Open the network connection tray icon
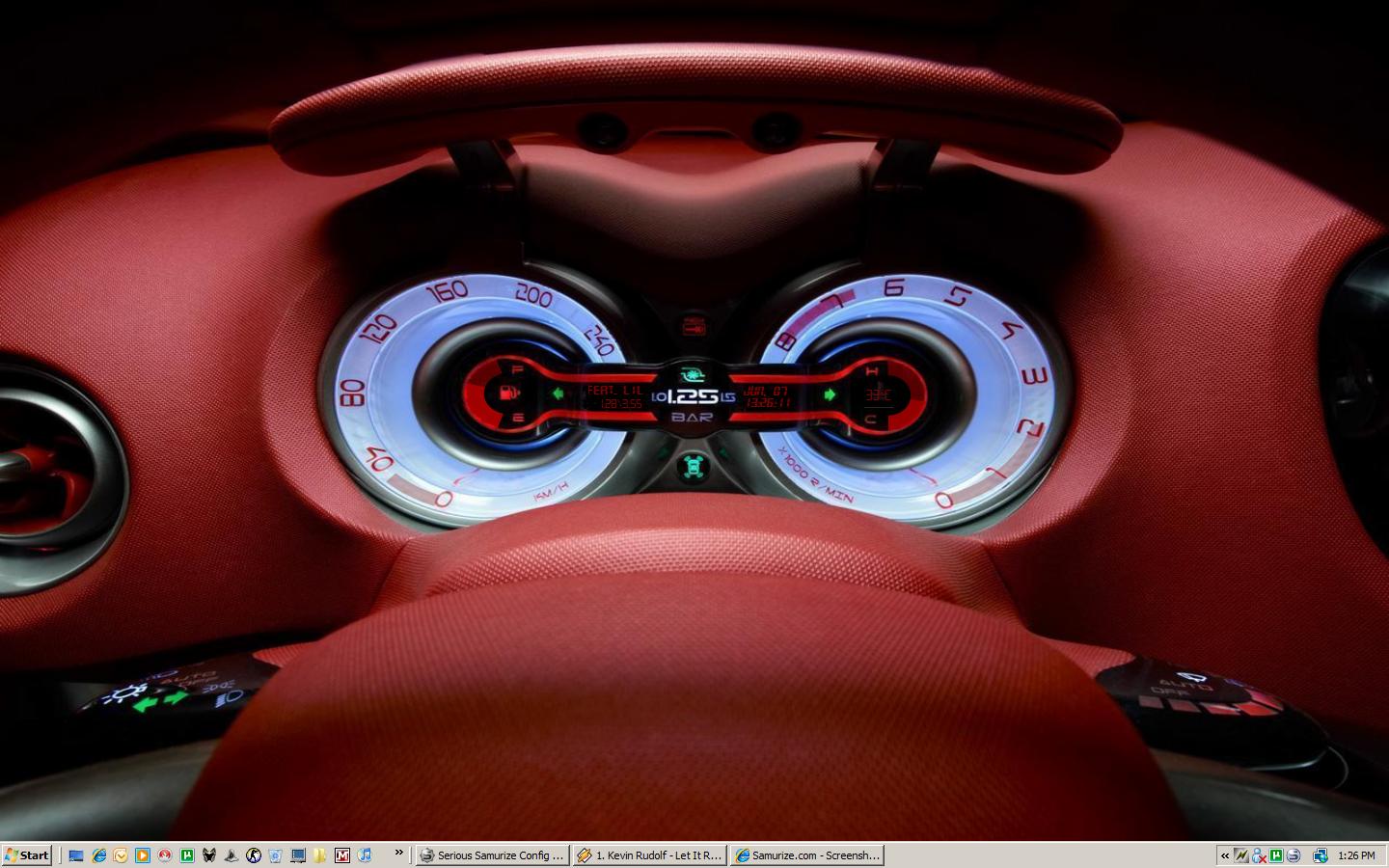1389x868 pixels. [x=1320, y=854]
